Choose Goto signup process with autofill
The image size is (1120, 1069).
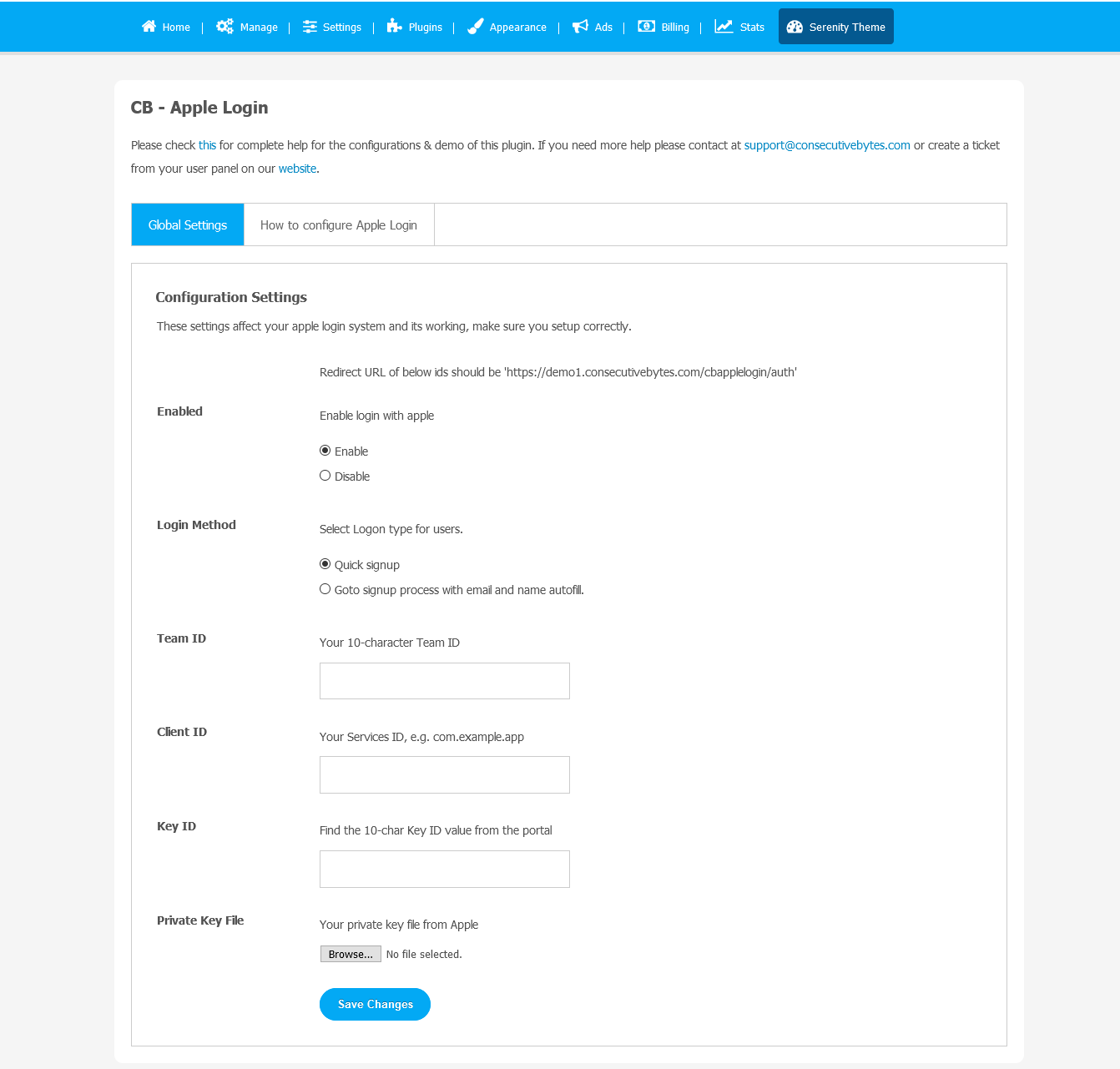tap(325, 589)
